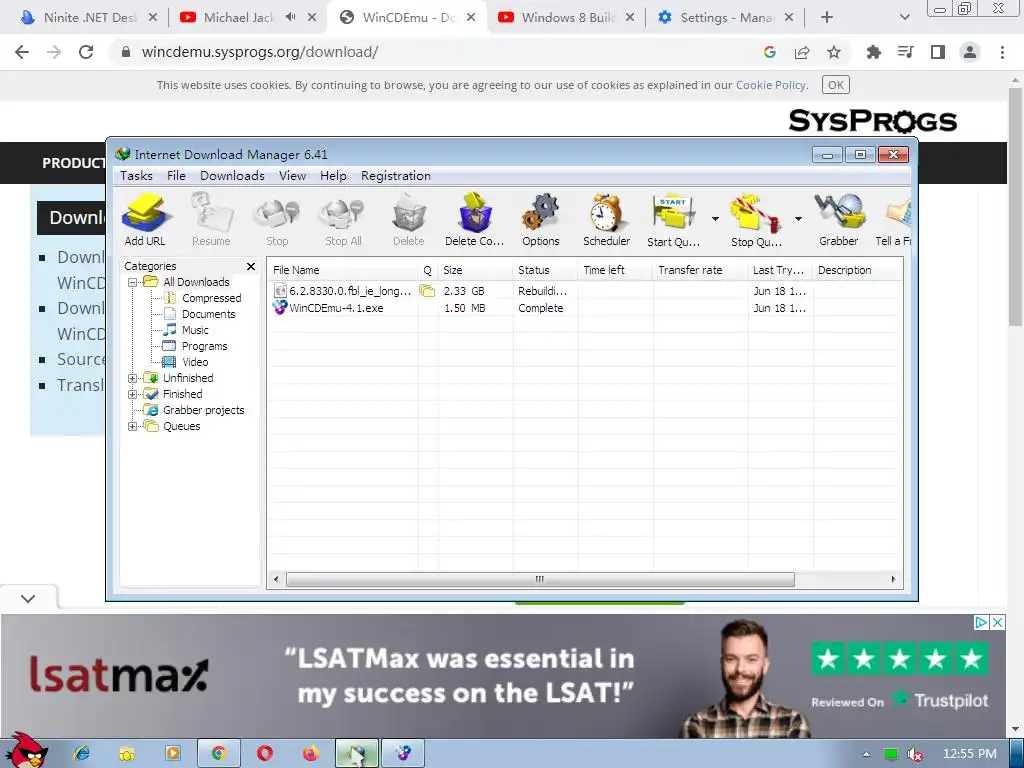Select the Video category
Screen dimensions: 1024x768
(x=195, y=362)
